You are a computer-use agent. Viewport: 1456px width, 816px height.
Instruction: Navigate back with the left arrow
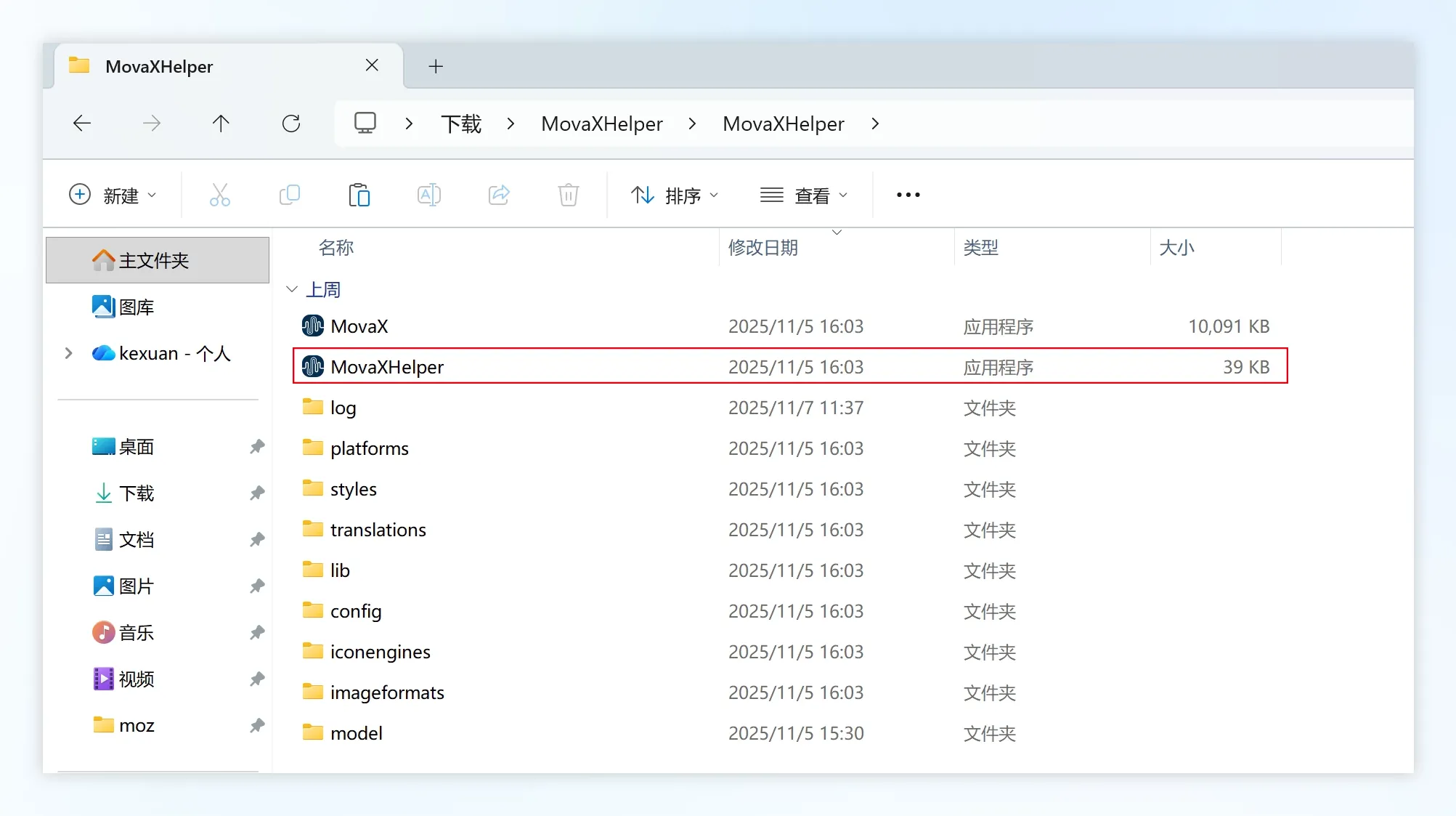click(x=82, y=124)
